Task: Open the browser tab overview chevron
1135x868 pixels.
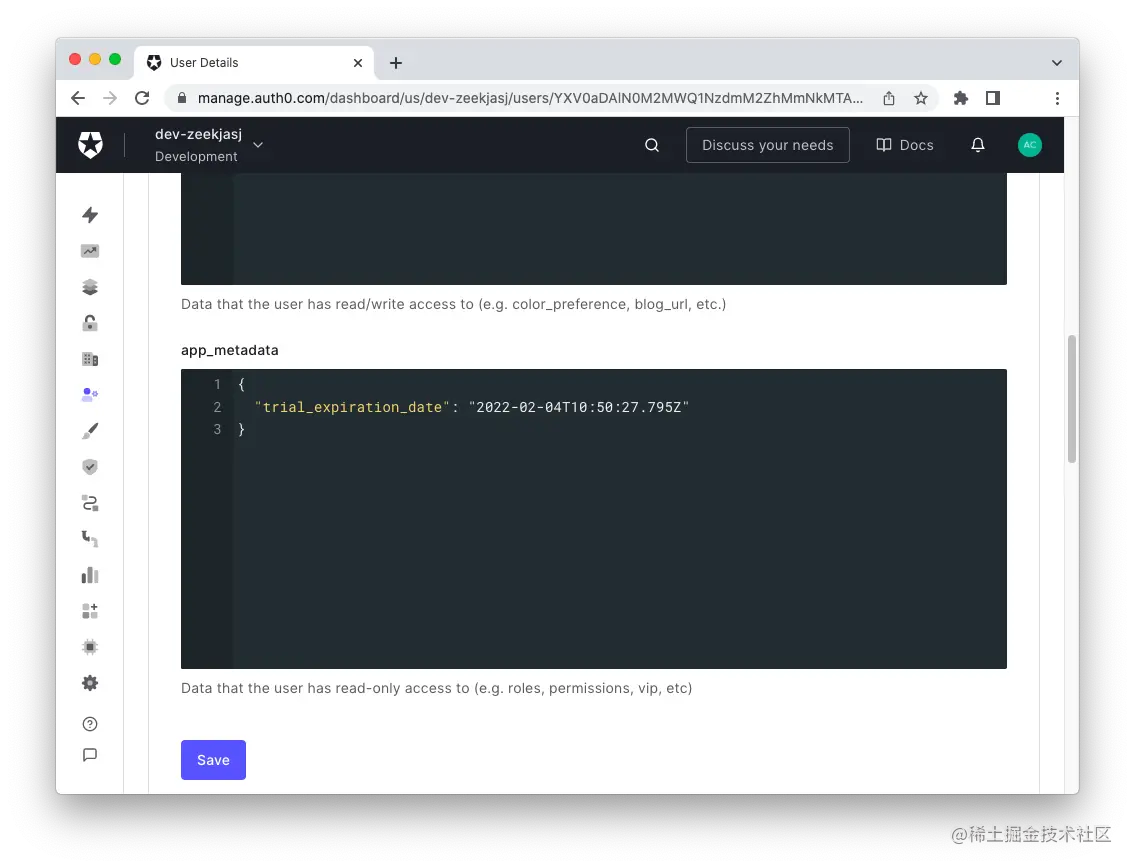Action: pyautogui.click(x=1057, y=62)
